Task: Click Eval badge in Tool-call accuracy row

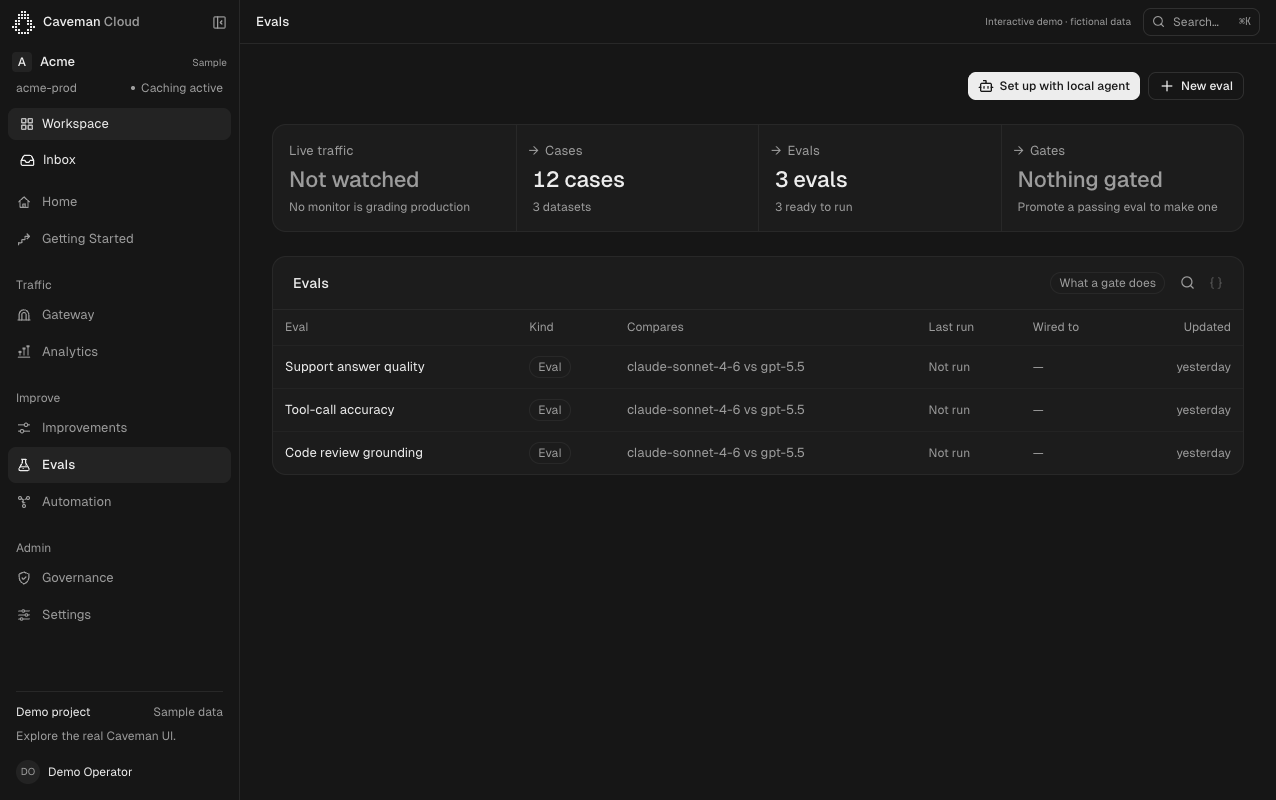Action: (550, 410)
